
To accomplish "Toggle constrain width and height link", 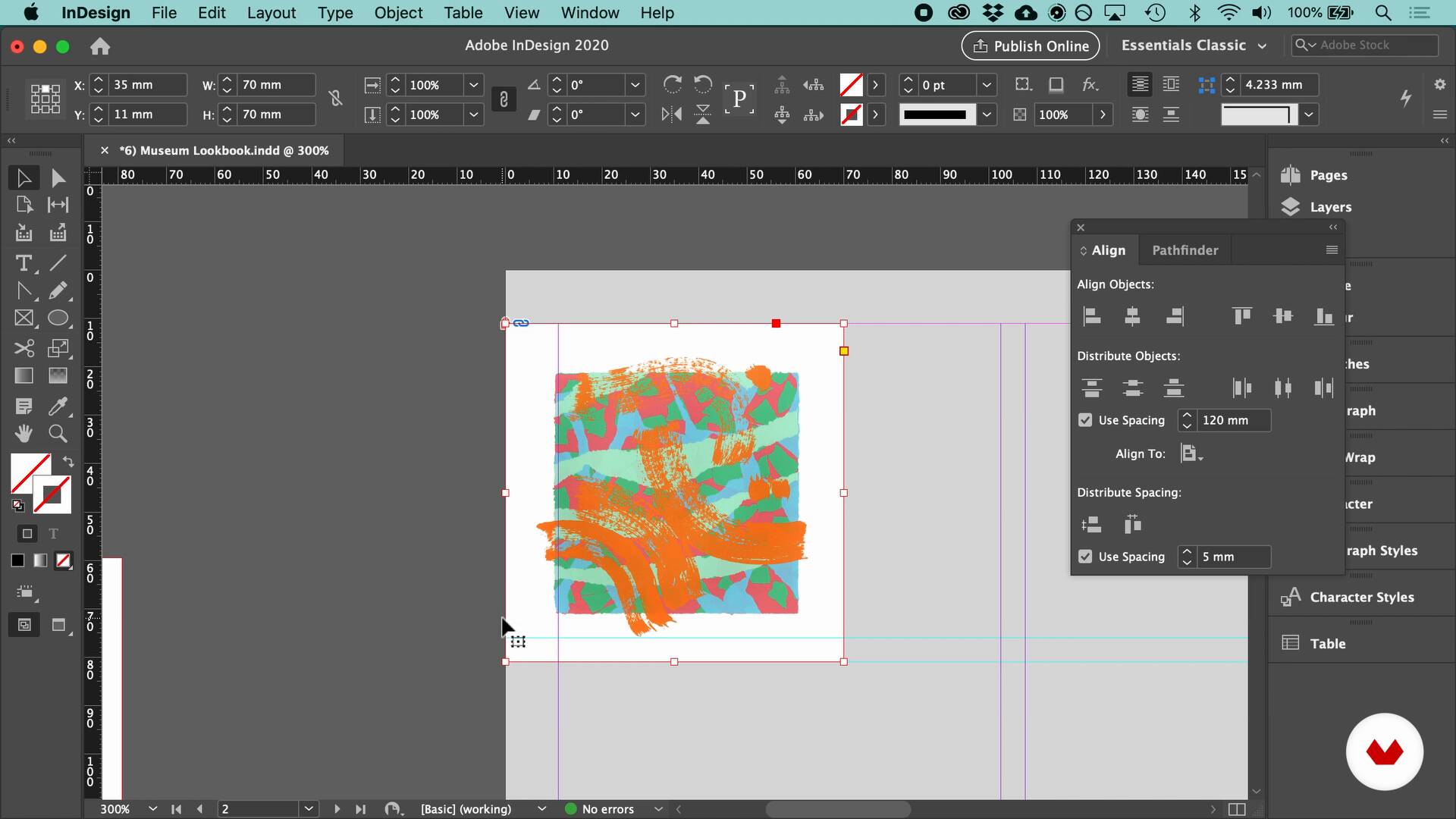I will 336,99.
